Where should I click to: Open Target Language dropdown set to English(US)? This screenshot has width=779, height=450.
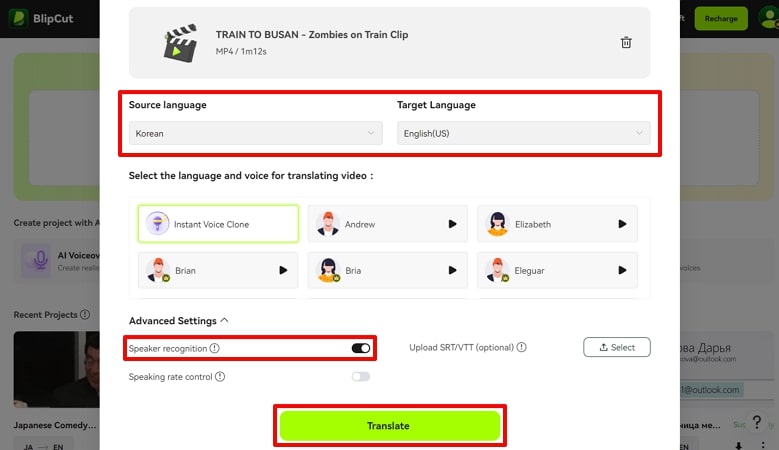pyautogui.click(x=523, y=133)
